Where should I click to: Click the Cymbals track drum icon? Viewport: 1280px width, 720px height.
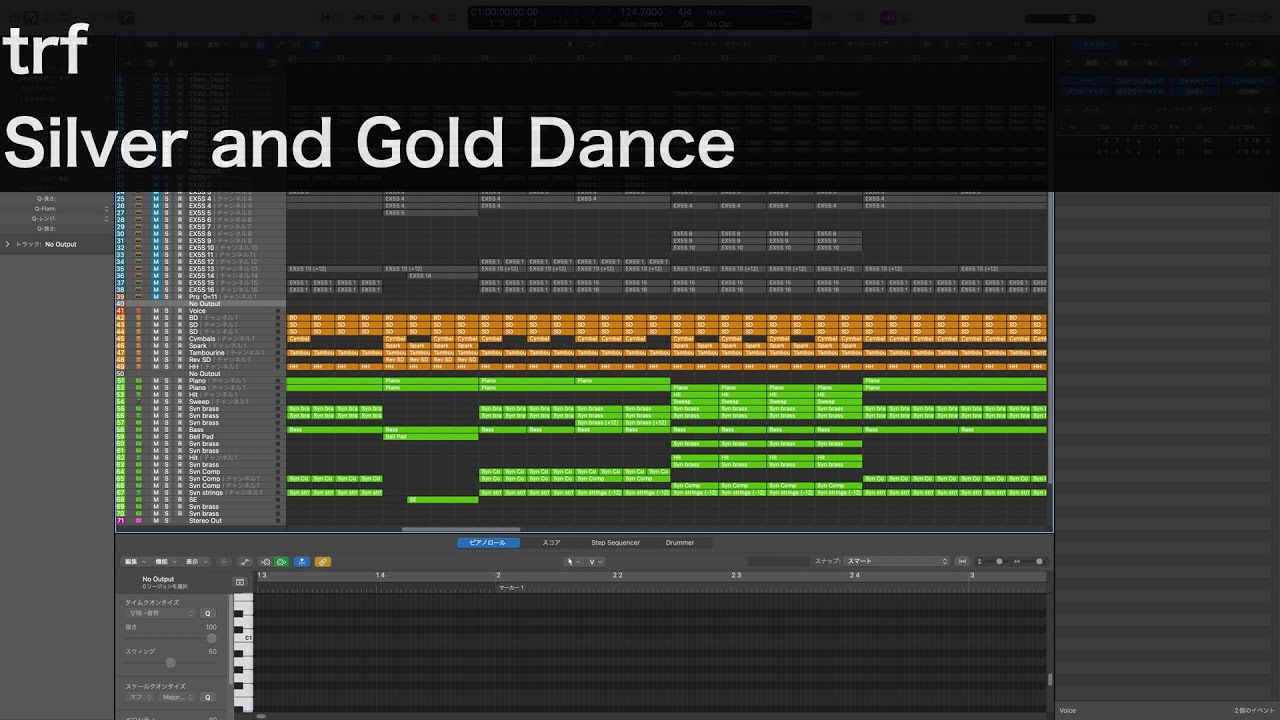138,339
